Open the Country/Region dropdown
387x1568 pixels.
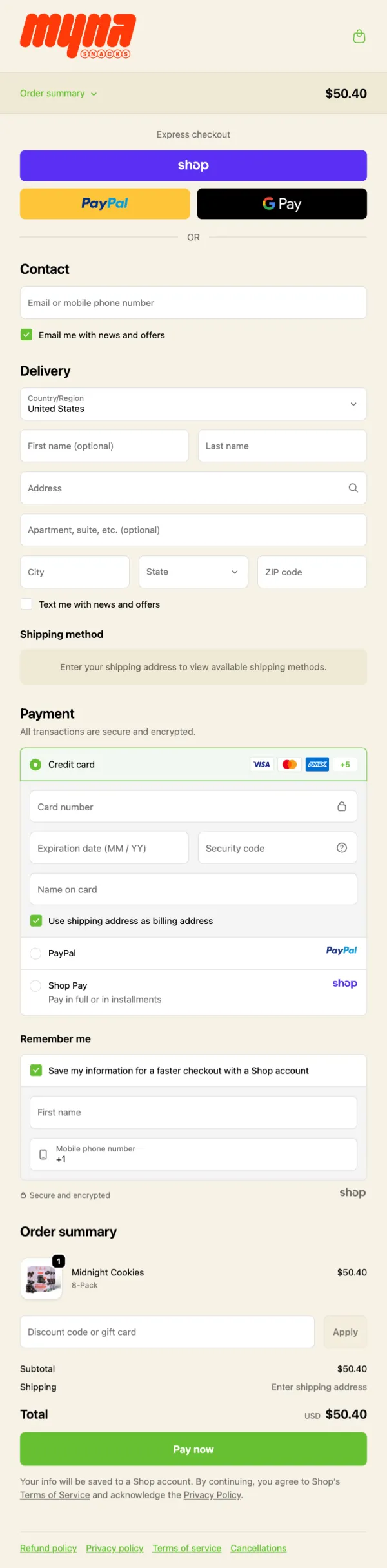193,404
